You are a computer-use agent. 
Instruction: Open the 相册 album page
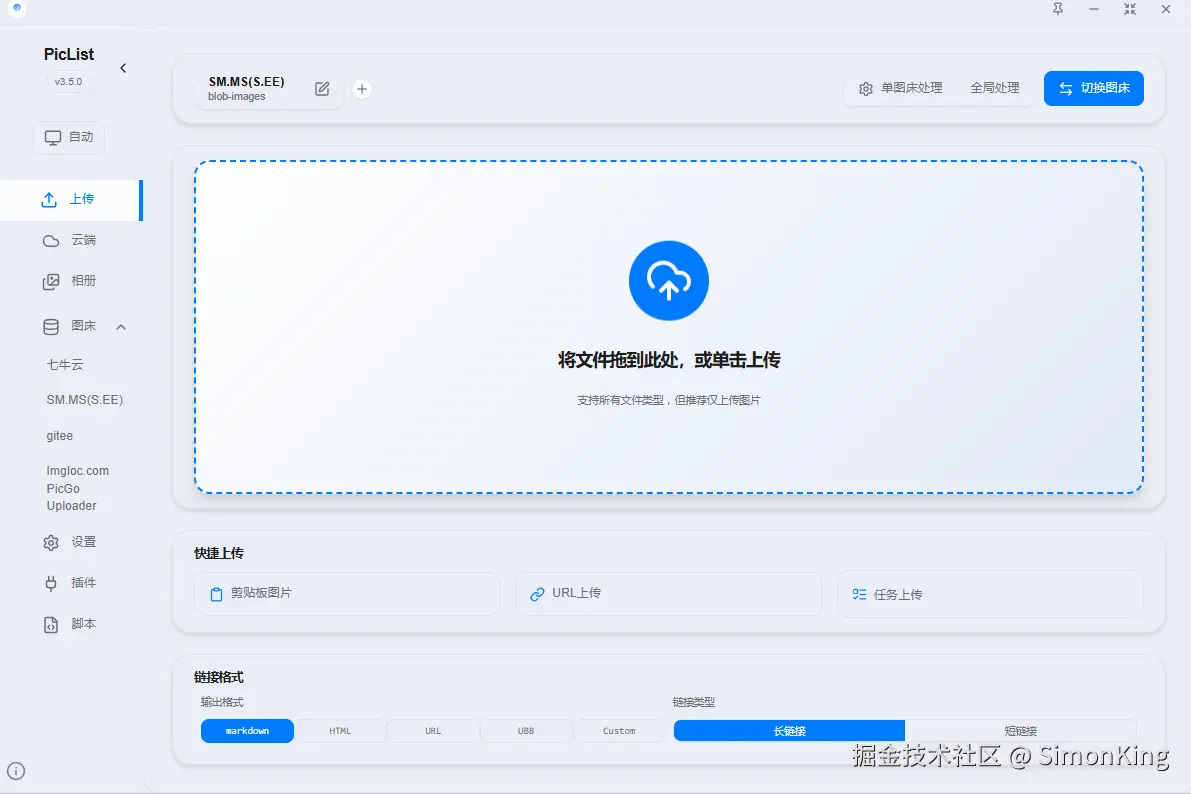[71, 281]
